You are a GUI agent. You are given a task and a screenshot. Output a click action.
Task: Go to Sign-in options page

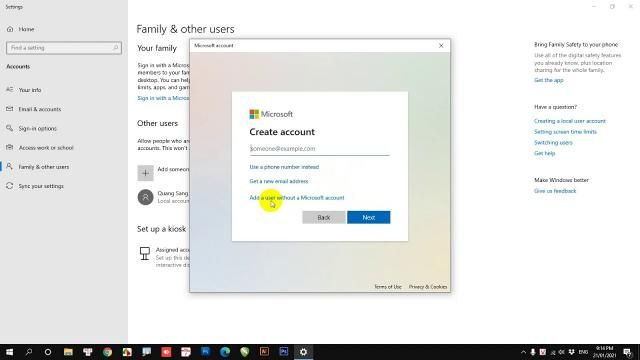pyautogui.click(x=38, y=128)
